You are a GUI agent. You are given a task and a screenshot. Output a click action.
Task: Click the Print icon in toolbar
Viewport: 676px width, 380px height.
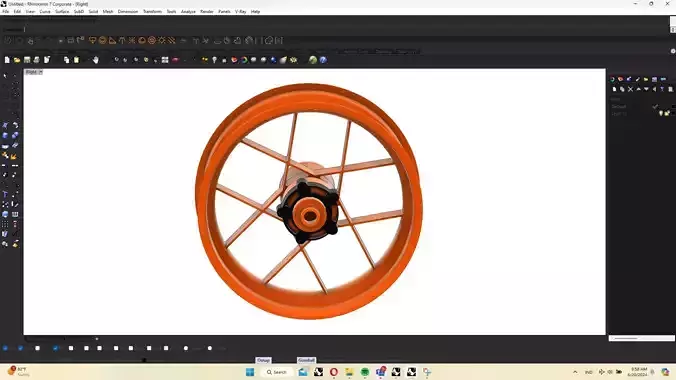tap(37, 60)
